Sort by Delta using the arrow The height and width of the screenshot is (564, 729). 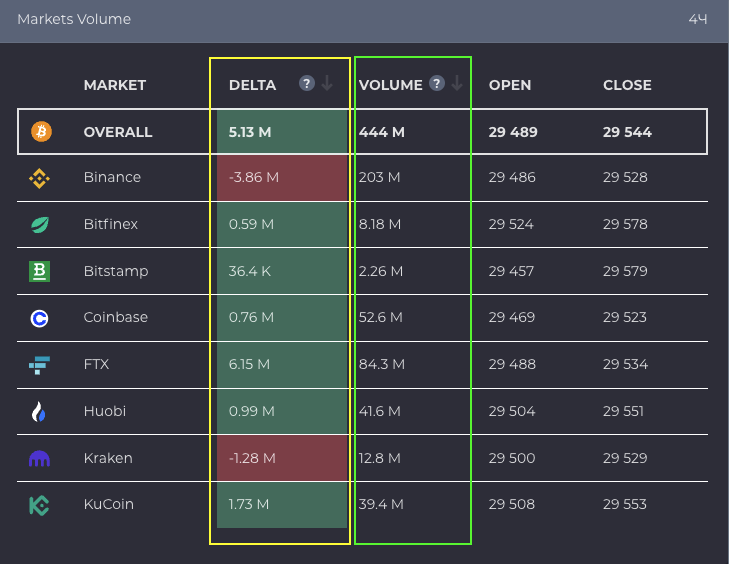[x=327, y=84]
